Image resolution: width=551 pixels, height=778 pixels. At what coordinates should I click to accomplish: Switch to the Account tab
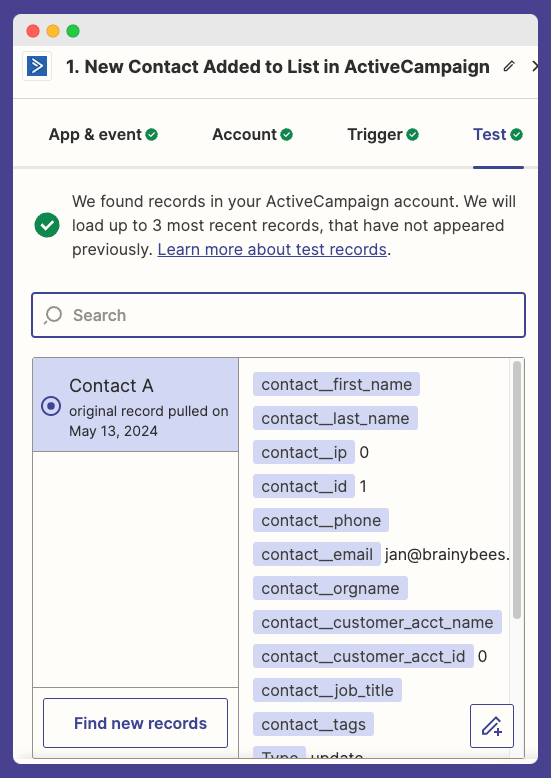[253, 134]
